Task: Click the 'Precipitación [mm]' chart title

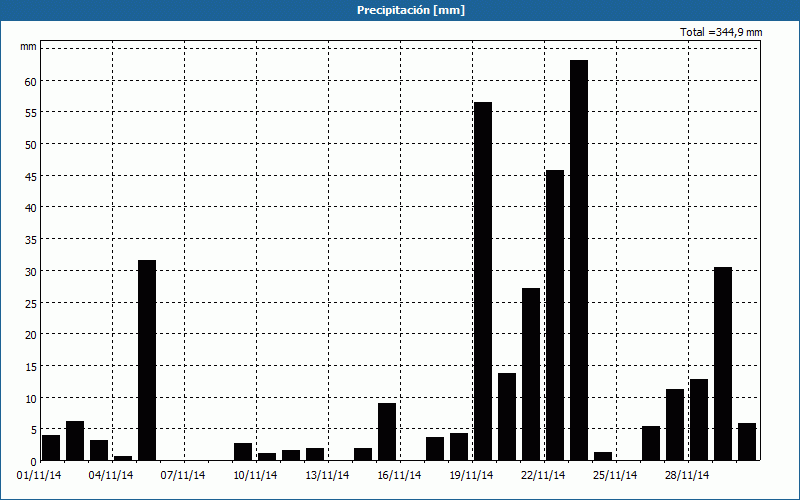Action: point(411,10)
